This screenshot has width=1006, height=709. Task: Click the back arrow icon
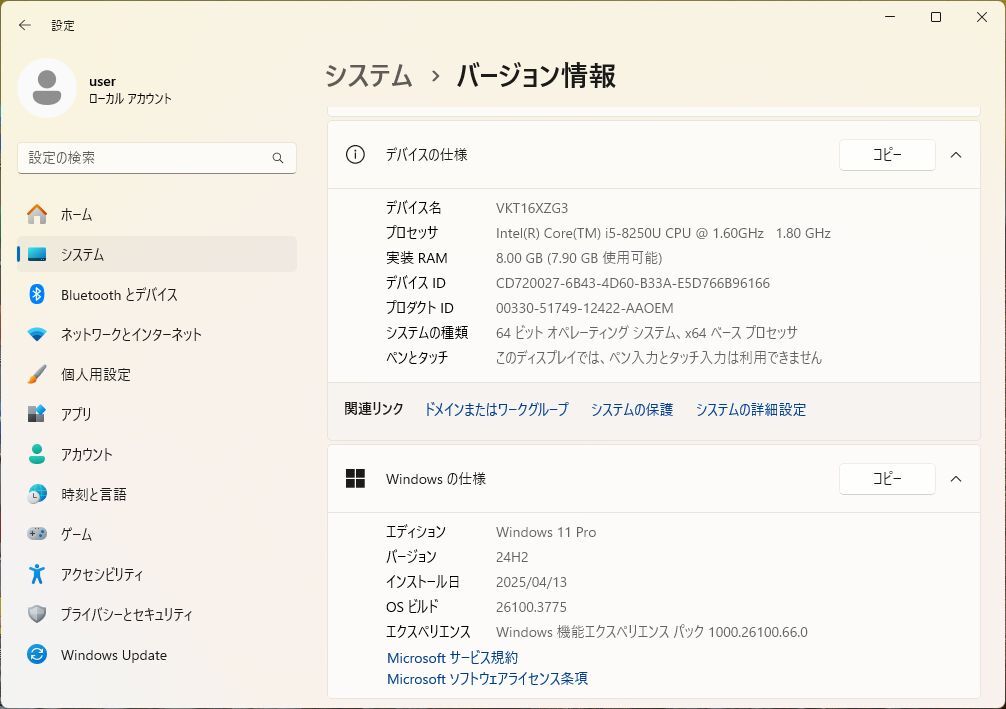point(25,25)
